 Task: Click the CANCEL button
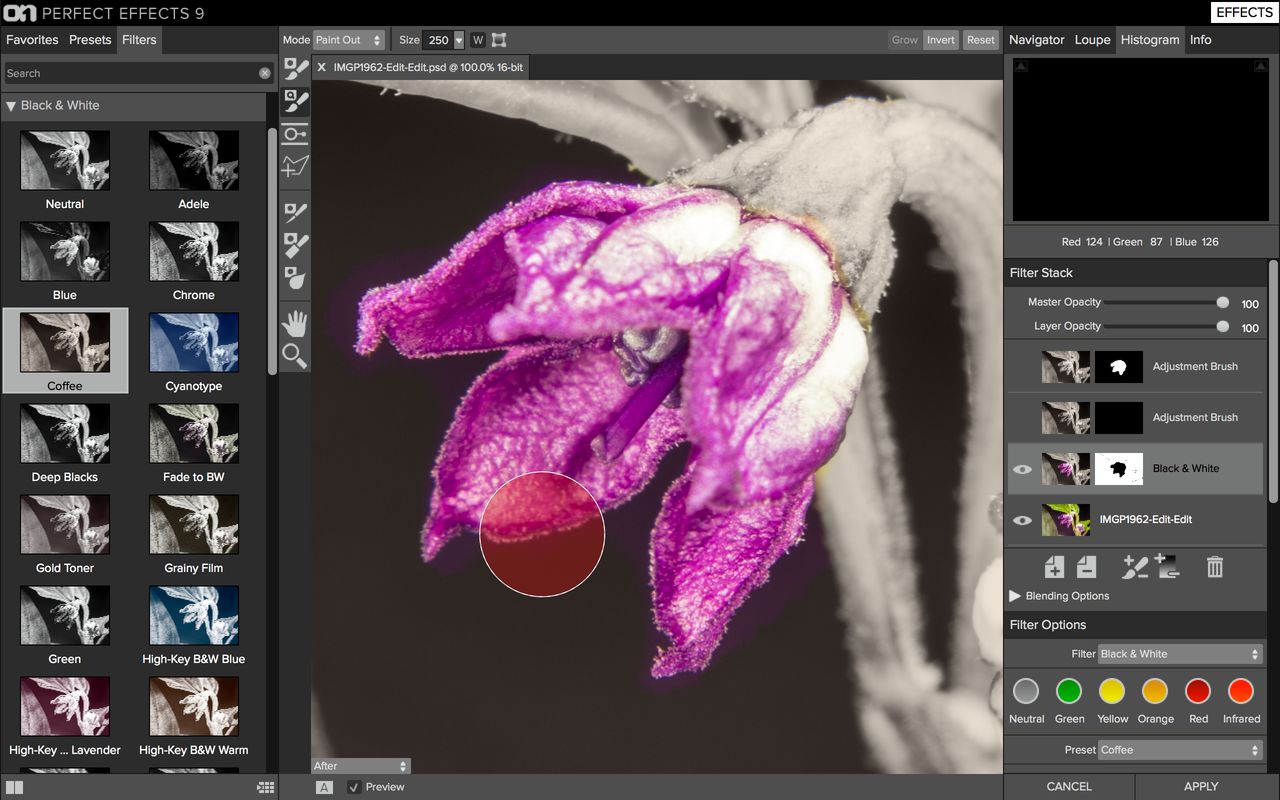[x=1069, y=787]
